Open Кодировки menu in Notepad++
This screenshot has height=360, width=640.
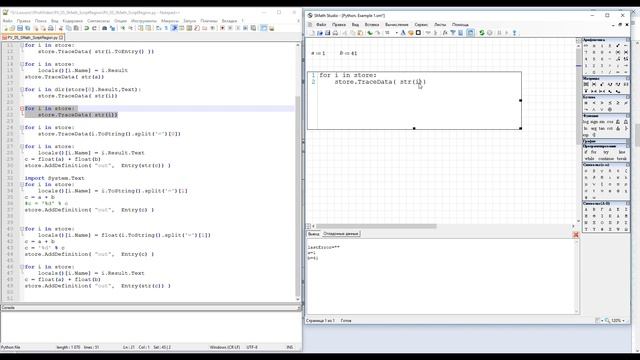tap(73, 21)
